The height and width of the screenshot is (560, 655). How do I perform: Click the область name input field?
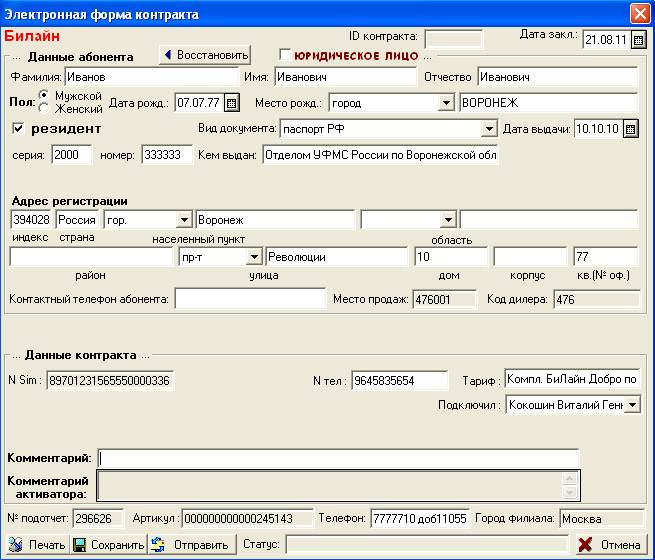(549, 220)
